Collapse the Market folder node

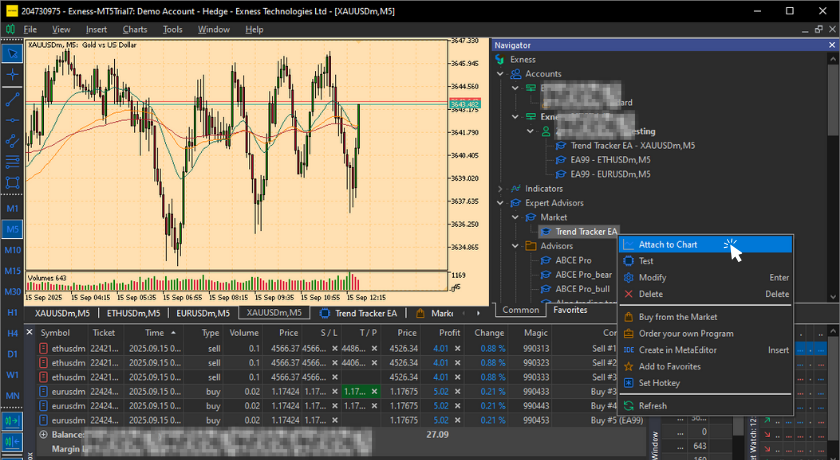tap(515, 217)
